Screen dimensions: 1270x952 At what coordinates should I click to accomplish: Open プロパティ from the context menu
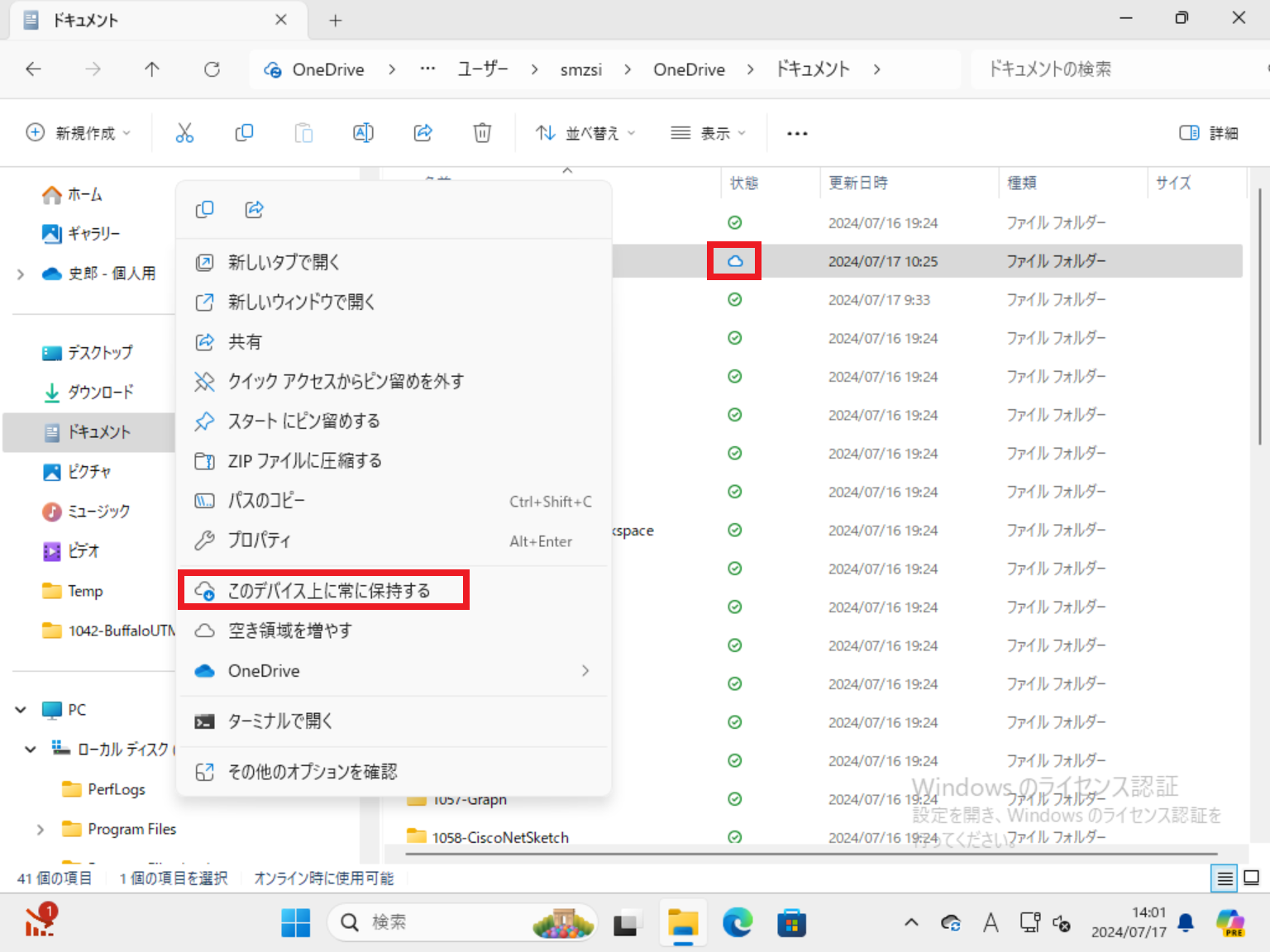click(x=394, y=540)
